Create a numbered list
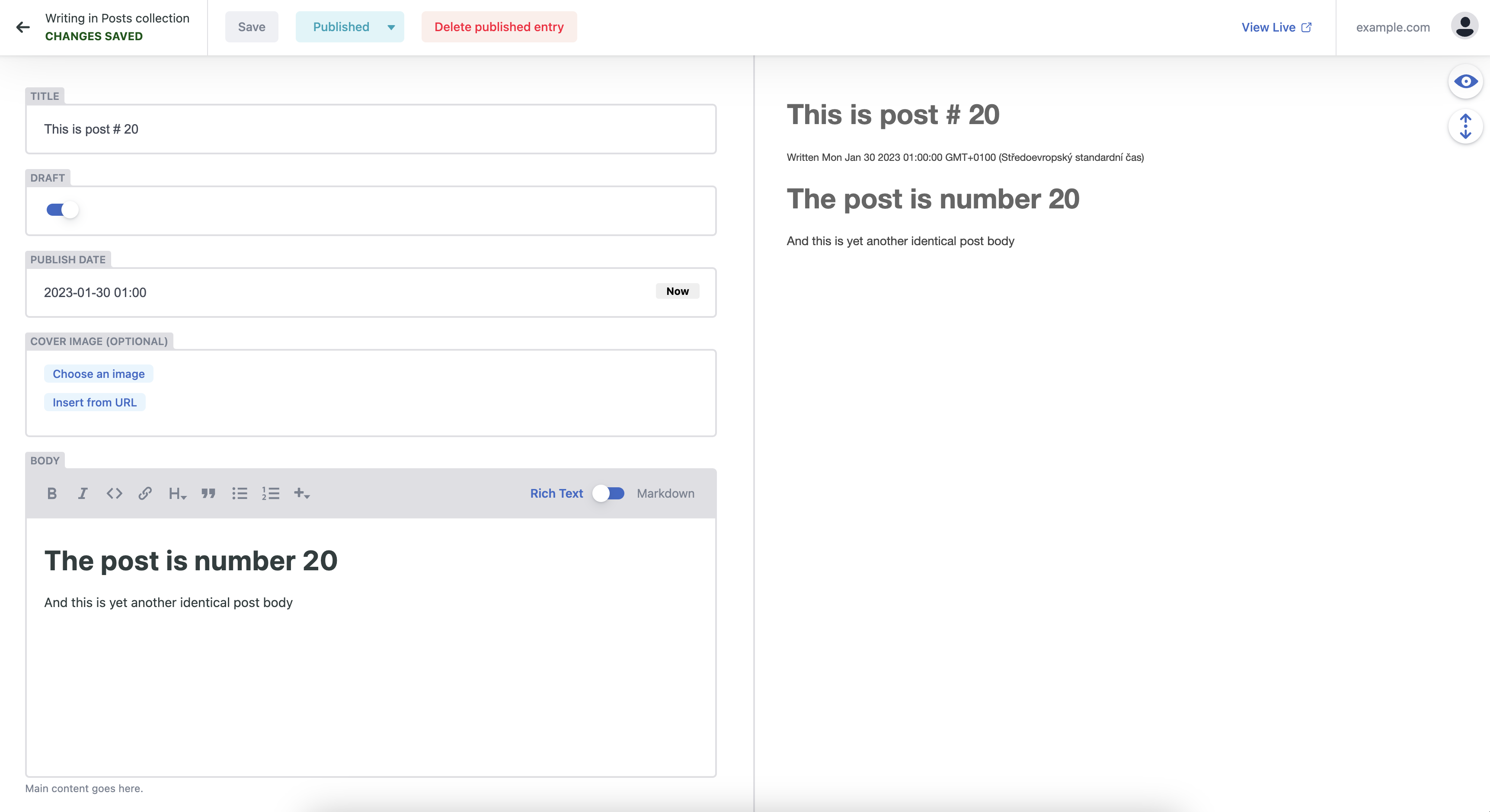The image size is (1490, 812). point(271,493)
